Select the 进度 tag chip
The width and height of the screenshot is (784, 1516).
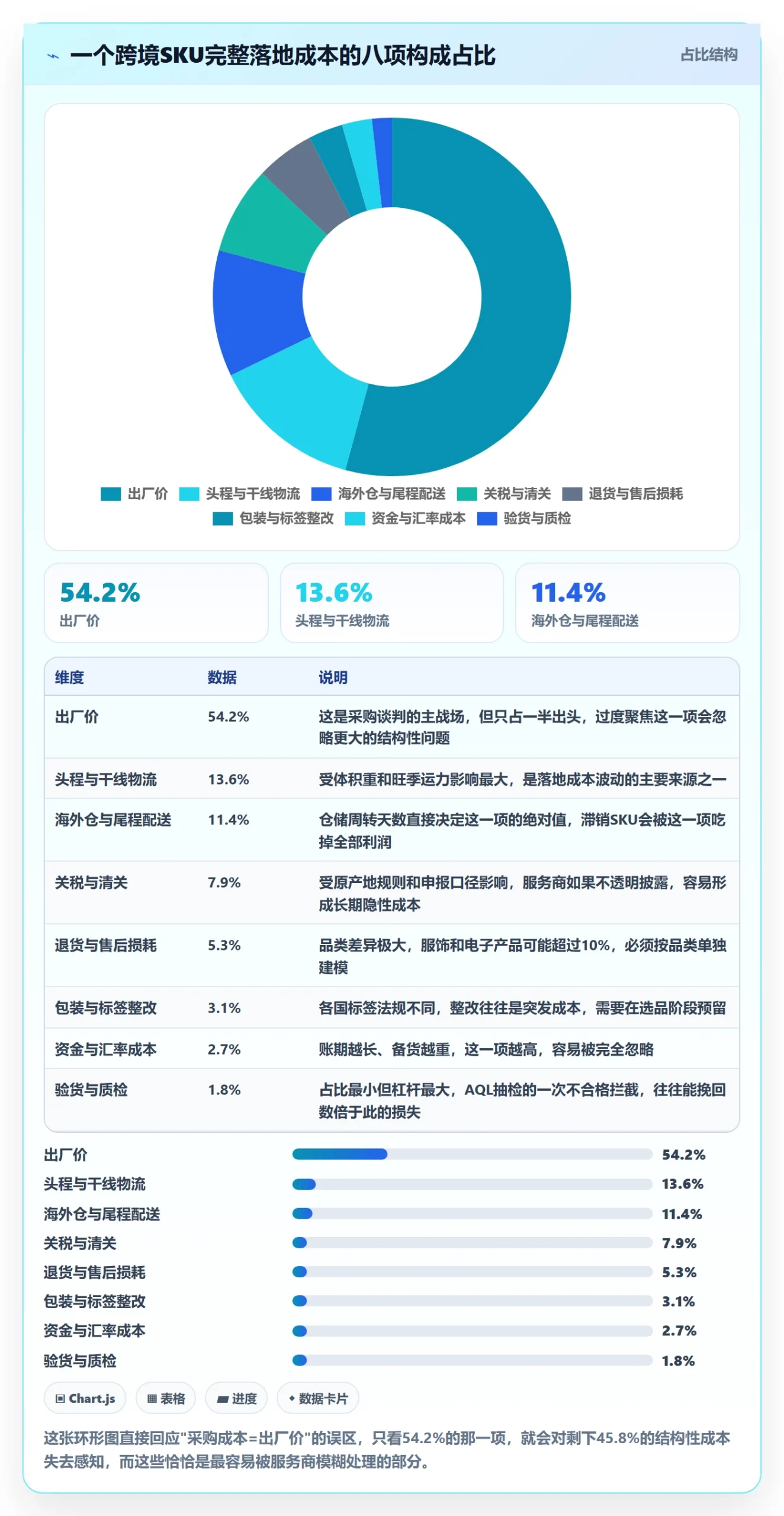pos(236,1399)
